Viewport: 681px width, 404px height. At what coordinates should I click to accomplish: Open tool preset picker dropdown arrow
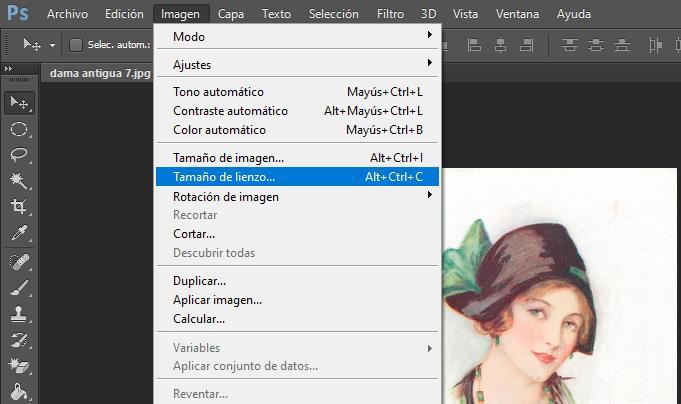(x=52, y=45)
